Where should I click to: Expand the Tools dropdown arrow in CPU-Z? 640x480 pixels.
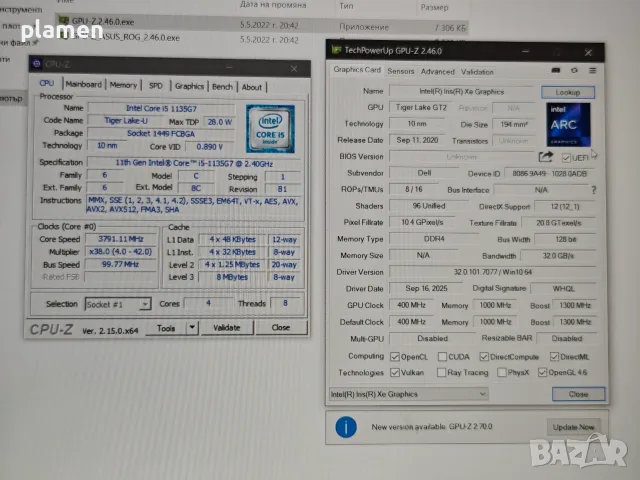point(192,328)
